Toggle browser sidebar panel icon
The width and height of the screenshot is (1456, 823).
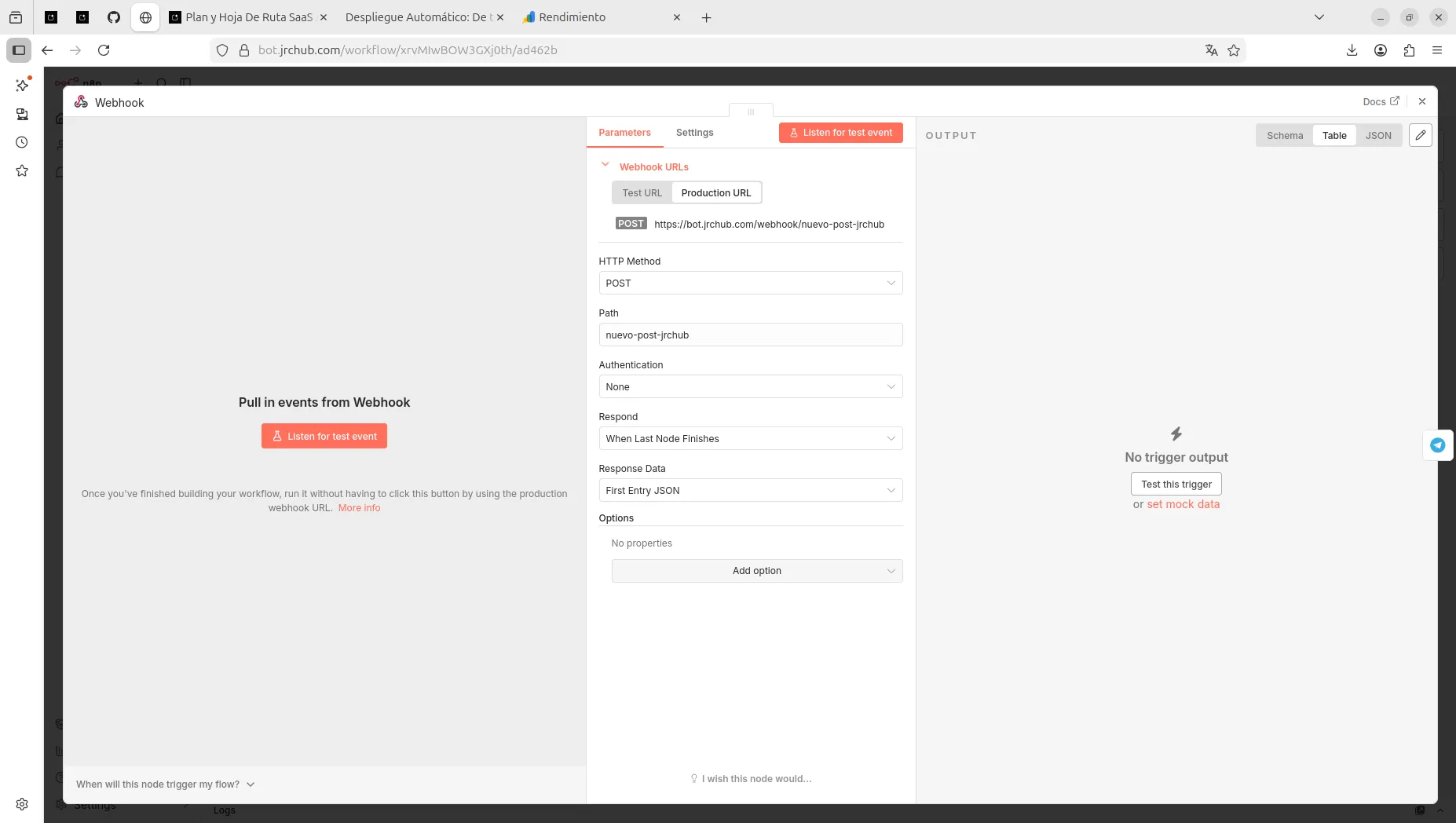(19, 50)
